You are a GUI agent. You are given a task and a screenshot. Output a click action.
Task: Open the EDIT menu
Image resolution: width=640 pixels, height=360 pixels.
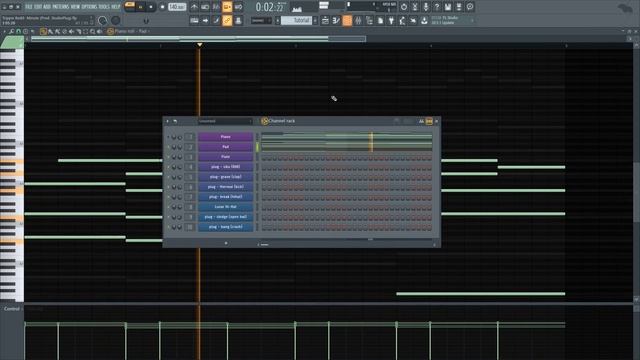click(x=38, y=7)
